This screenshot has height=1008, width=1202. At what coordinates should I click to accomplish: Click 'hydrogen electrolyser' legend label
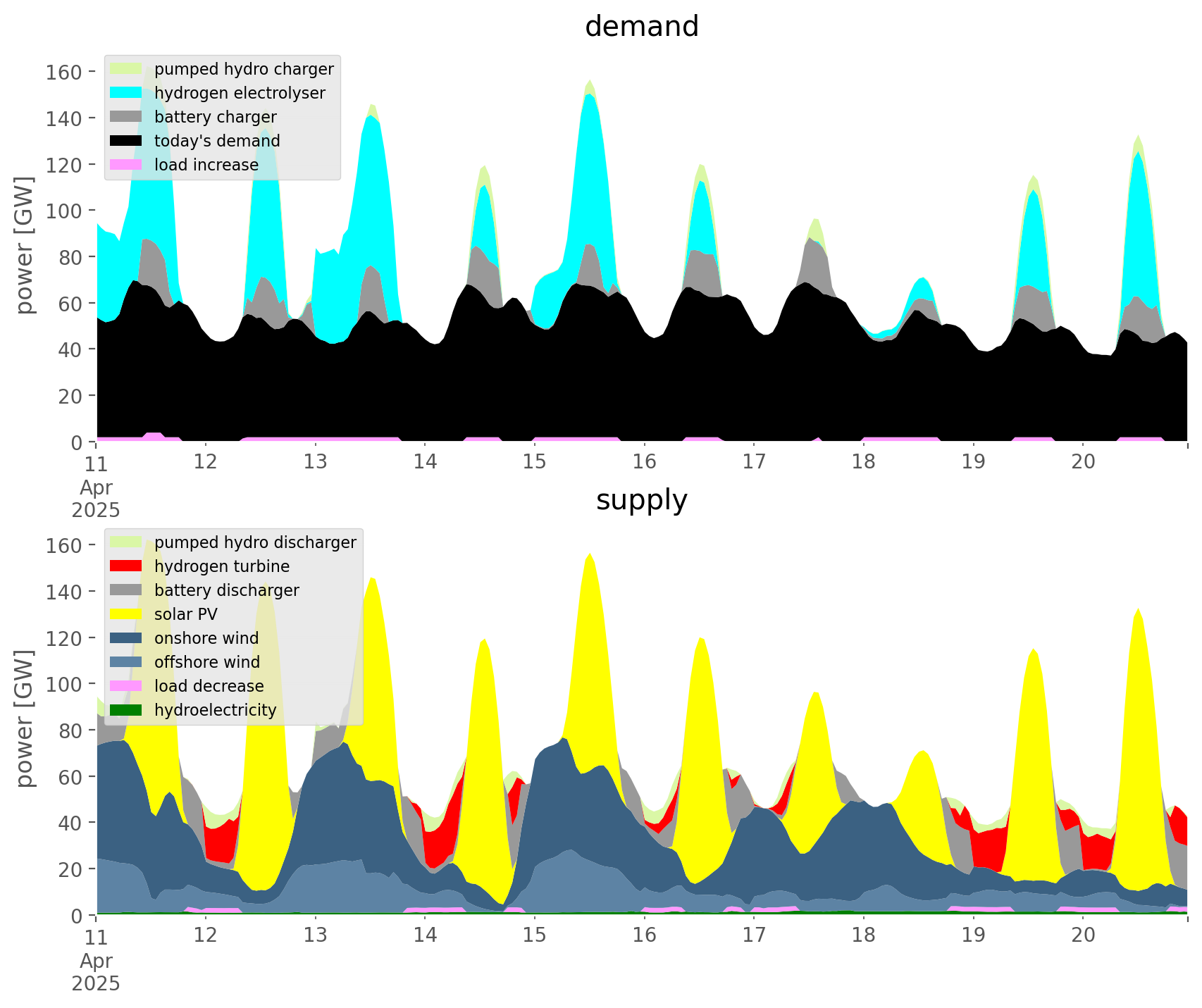[x=240, y=93]
